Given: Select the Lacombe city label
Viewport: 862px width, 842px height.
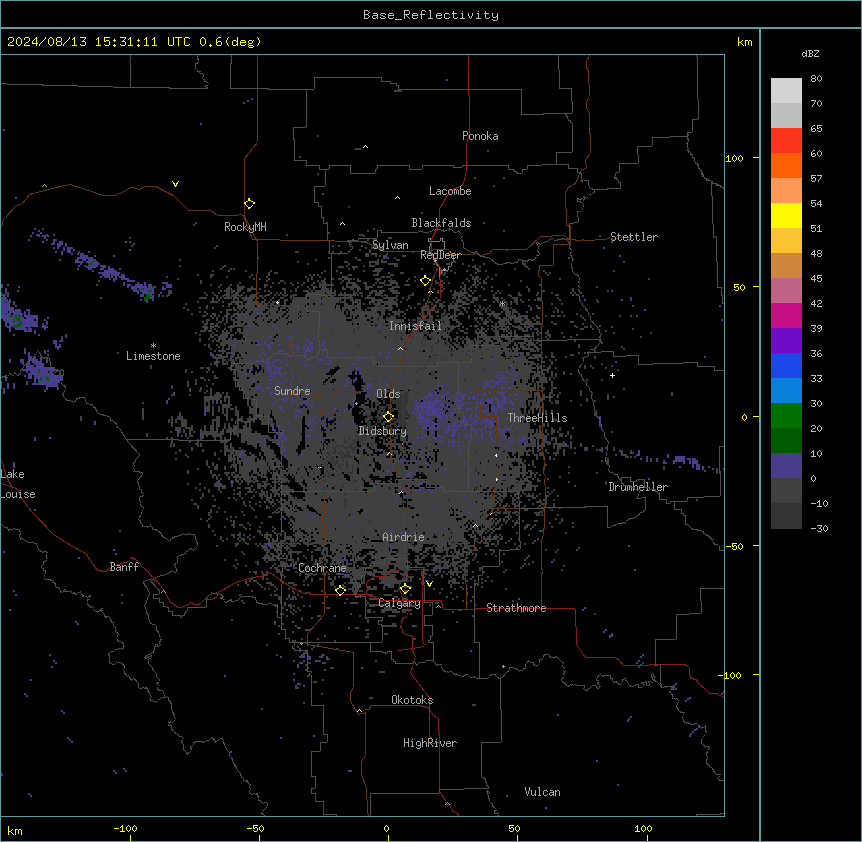Looking at the screenshot, I should coord(450,191).
